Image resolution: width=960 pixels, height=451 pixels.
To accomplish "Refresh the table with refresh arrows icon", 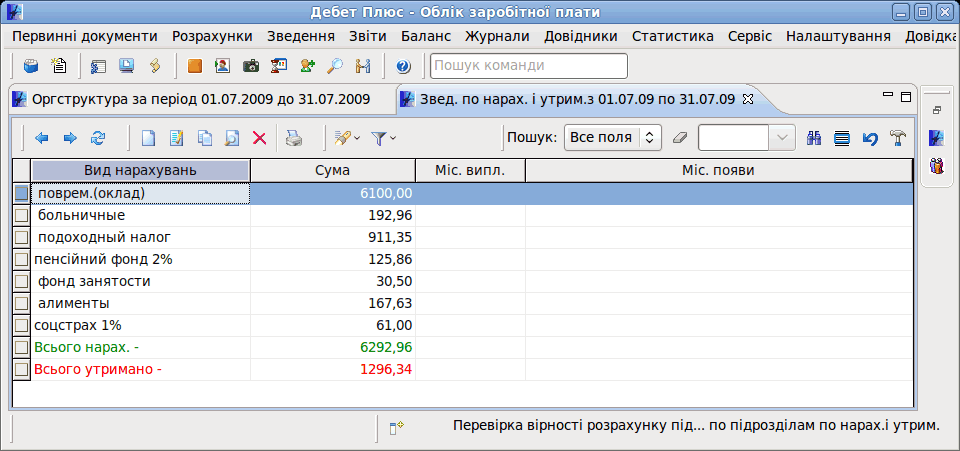I will click(x=98, y=138).
